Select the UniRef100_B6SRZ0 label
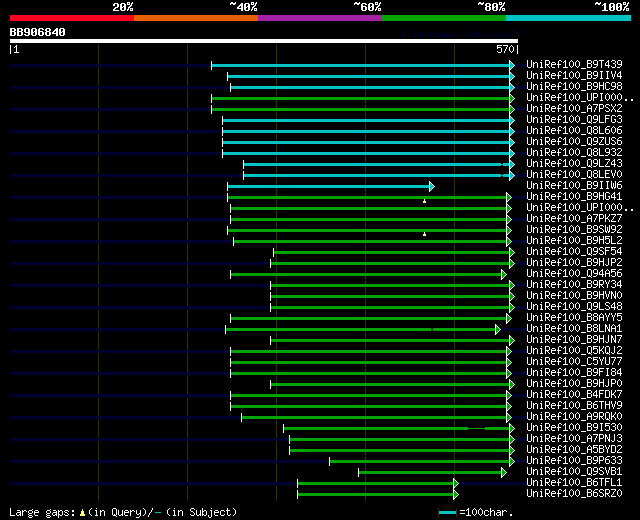The height and width of the screenshot is (520, 640). pyautogui.click(x=574, y=494)
